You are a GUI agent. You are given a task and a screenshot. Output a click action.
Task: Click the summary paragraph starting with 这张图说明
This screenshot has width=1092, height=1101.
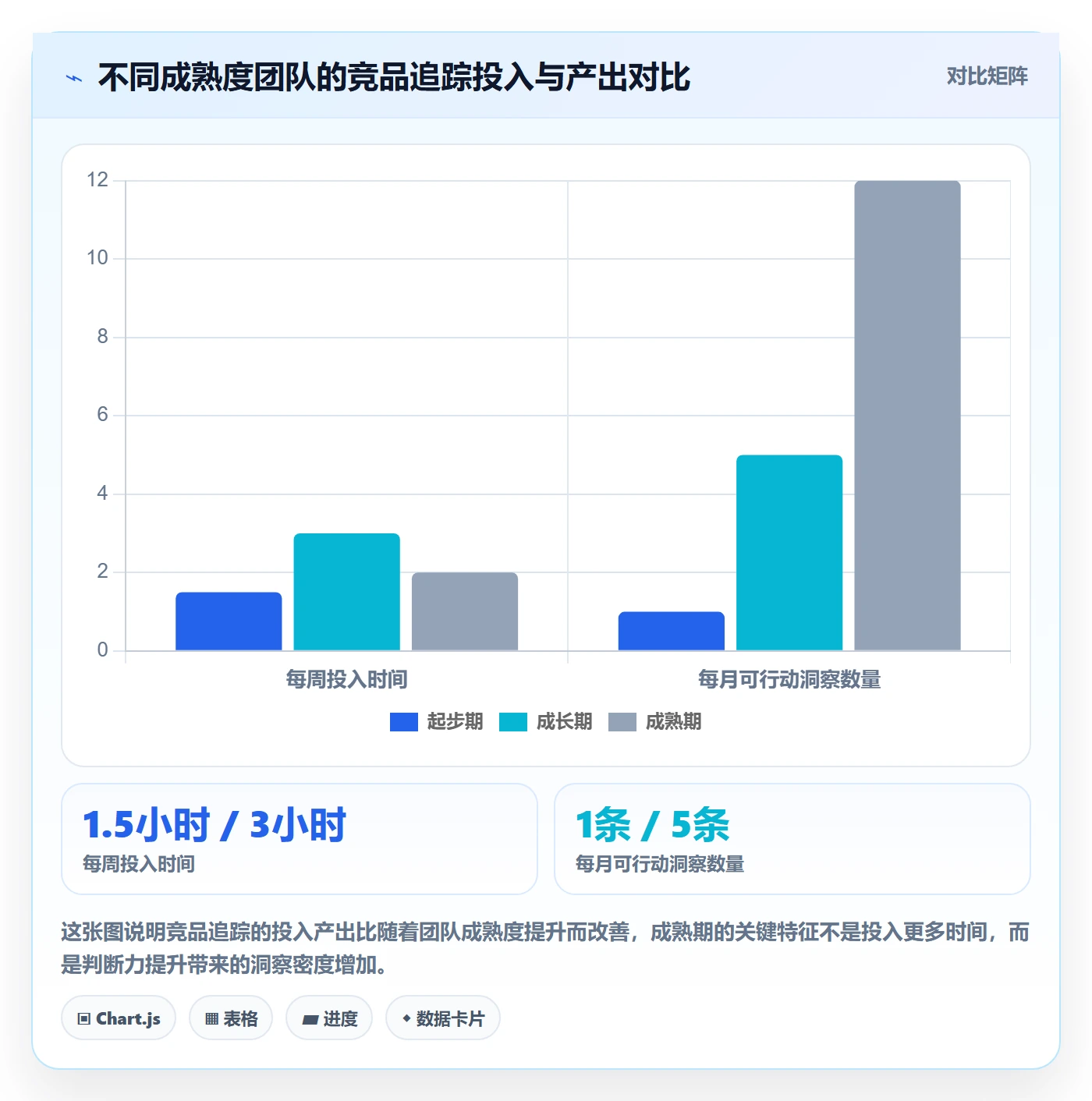pos(545,948)
